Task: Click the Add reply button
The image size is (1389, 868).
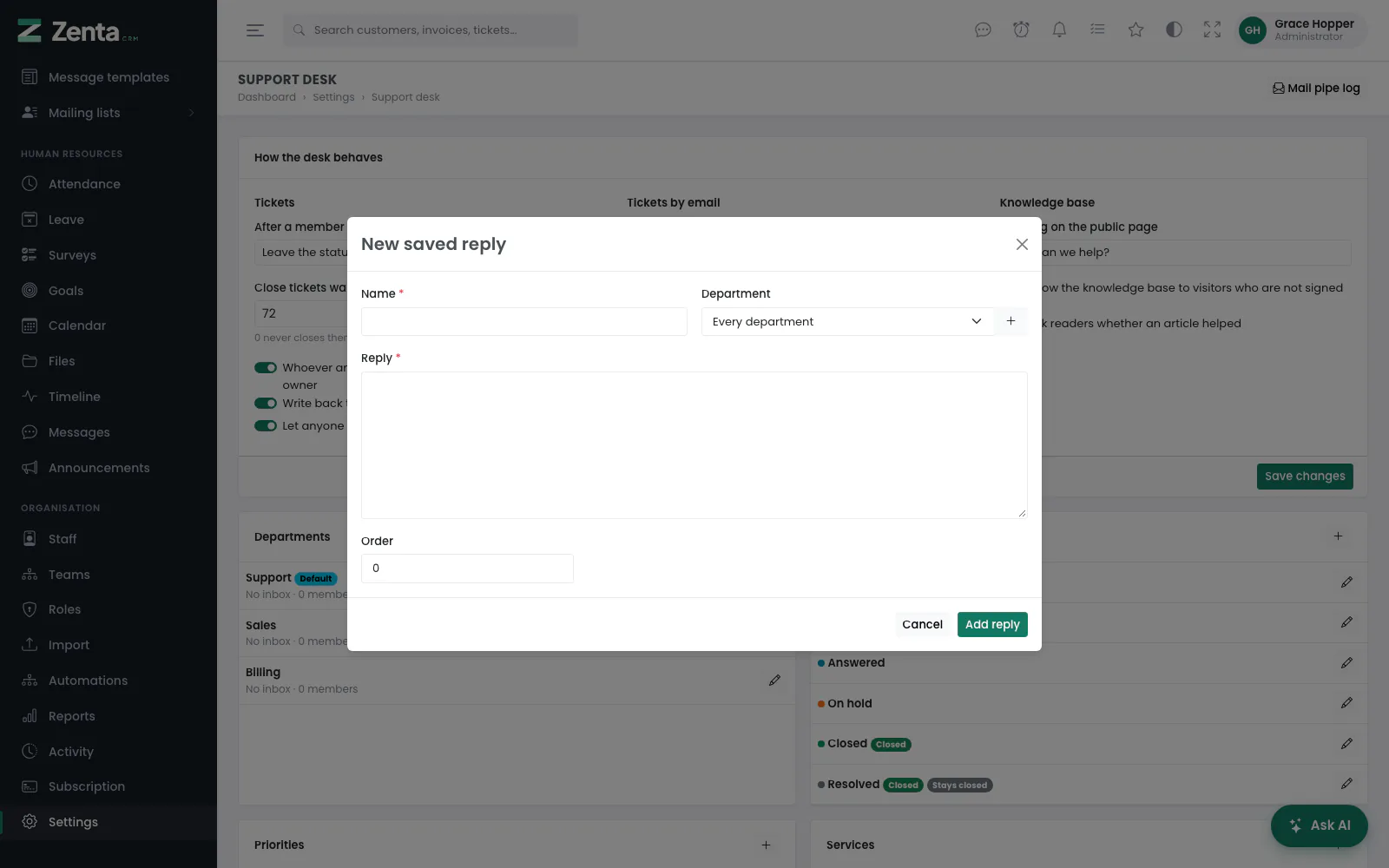Action: 992,624
